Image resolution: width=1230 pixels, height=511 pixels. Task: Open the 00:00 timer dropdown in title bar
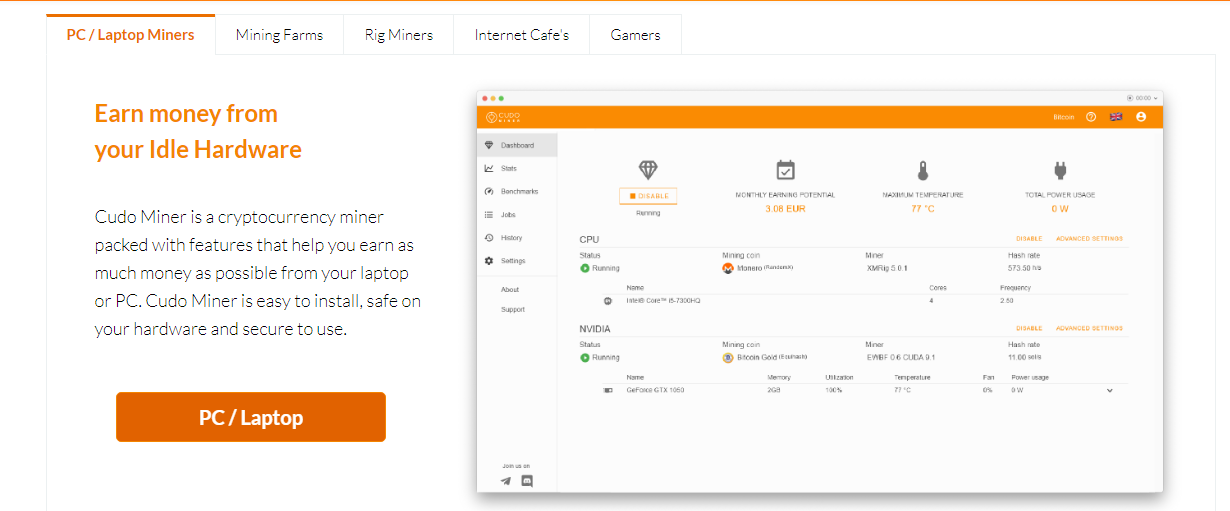pos(1142,98)
